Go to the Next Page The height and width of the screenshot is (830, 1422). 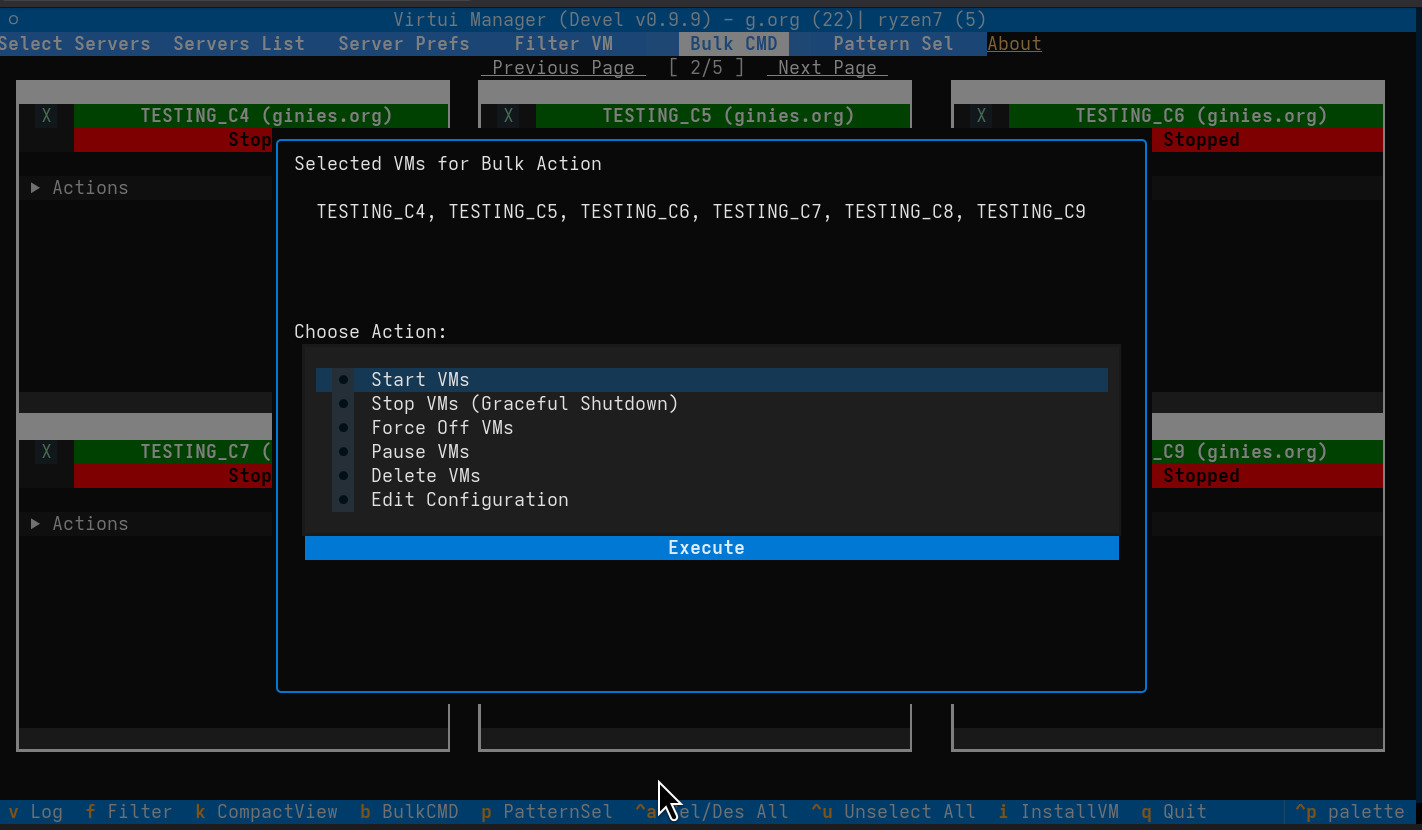tap(827, 67)
